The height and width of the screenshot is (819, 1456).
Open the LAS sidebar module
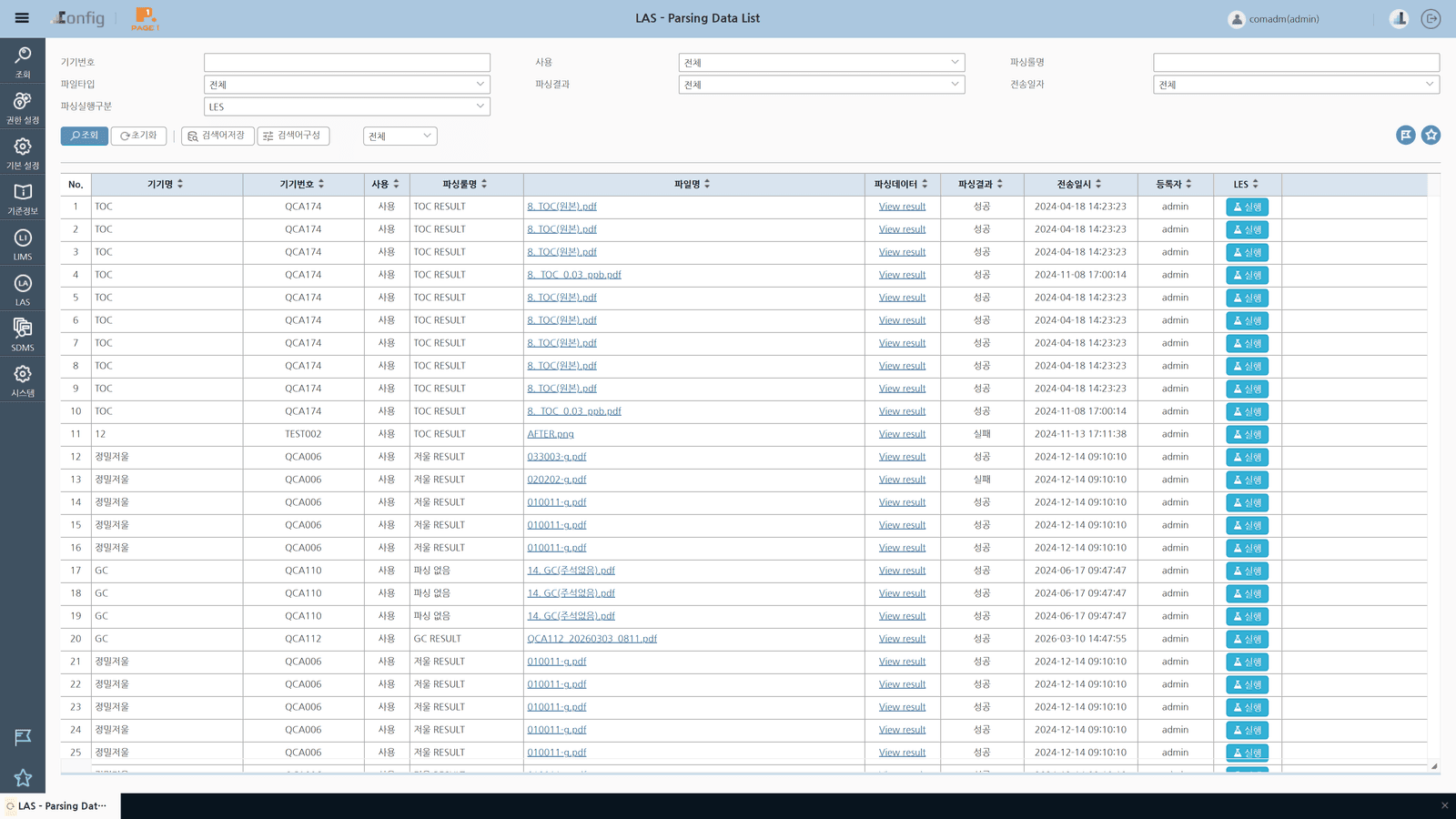click(x=23, y=288)
